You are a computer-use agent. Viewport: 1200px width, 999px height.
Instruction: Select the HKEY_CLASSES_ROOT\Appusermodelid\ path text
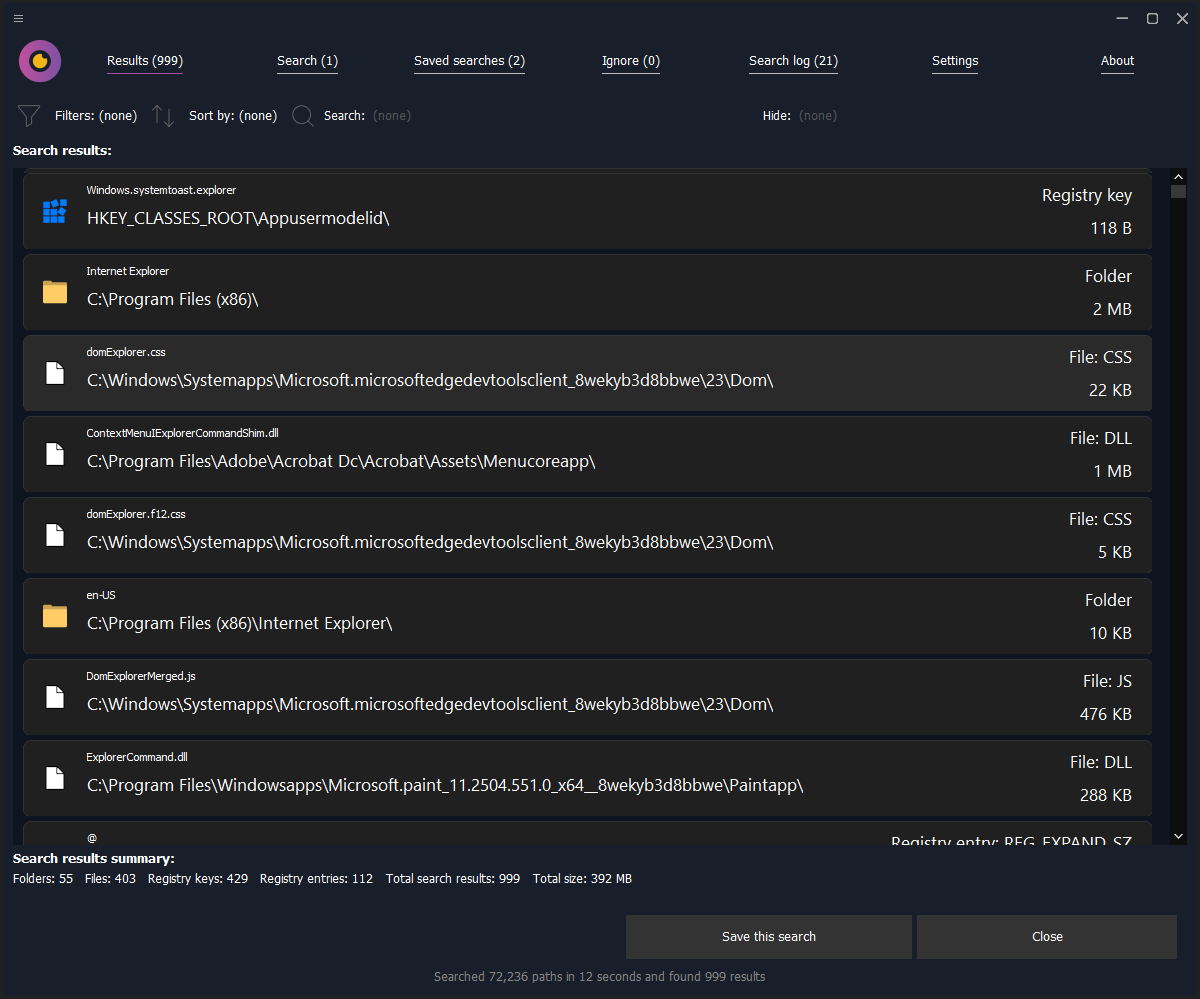[x=238, y=218]
